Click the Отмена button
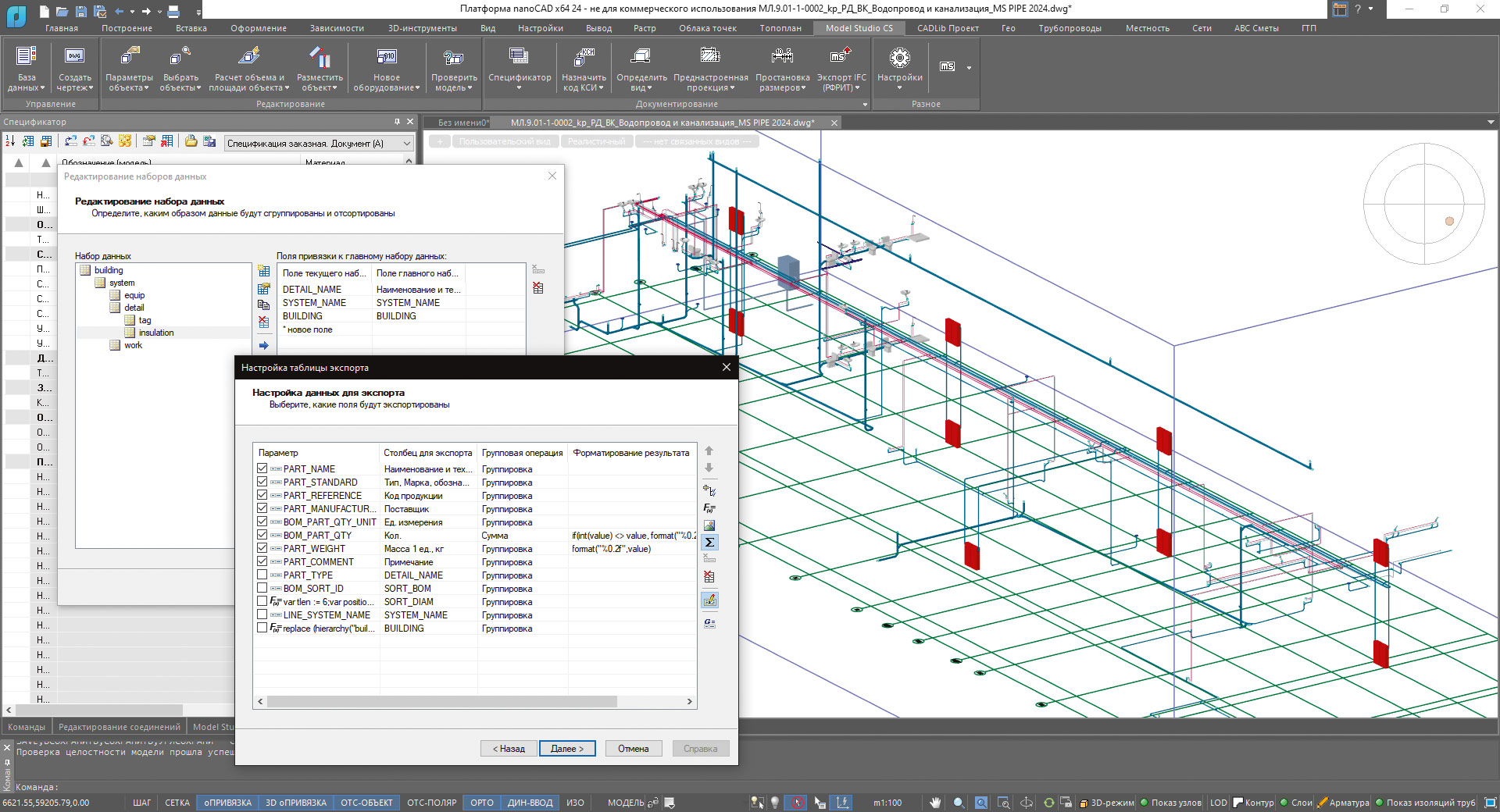This screenshot has width=1500, height=812. pos(633,749)
